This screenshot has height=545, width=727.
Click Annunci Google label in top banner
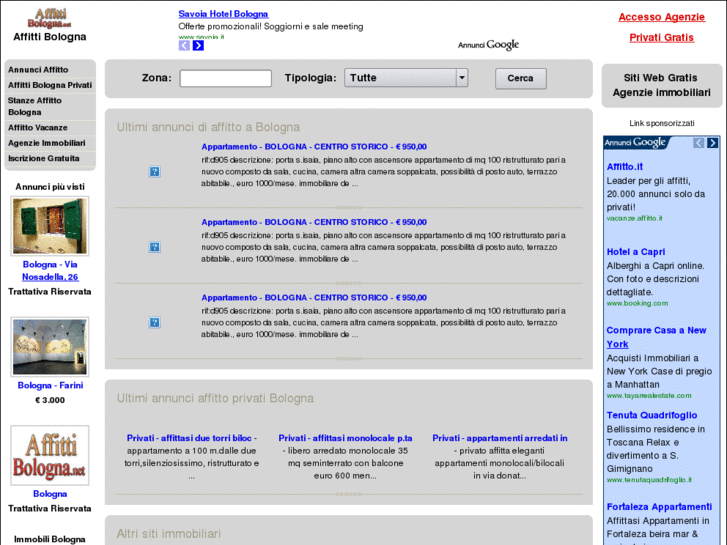[488, 45]
